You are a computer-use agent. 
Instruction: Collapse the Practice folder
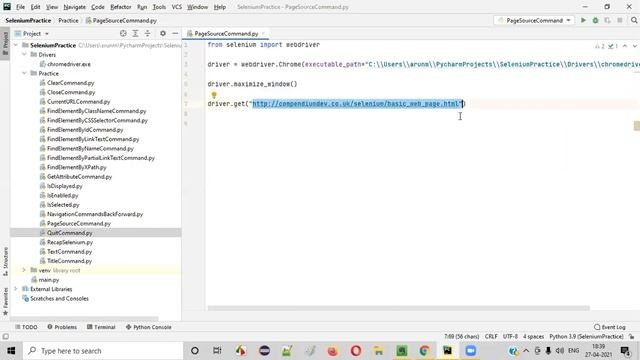(24, 73)
